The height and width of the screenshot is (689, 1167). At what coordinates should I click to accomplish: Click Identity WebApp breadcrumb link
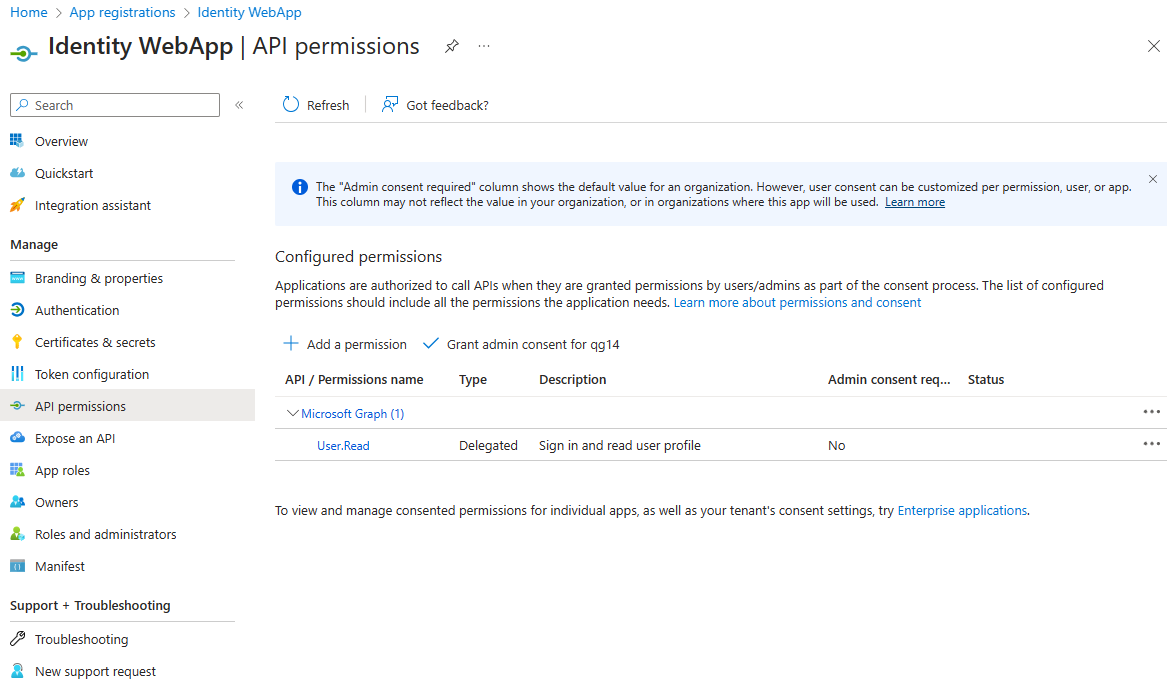click(249, 13)
